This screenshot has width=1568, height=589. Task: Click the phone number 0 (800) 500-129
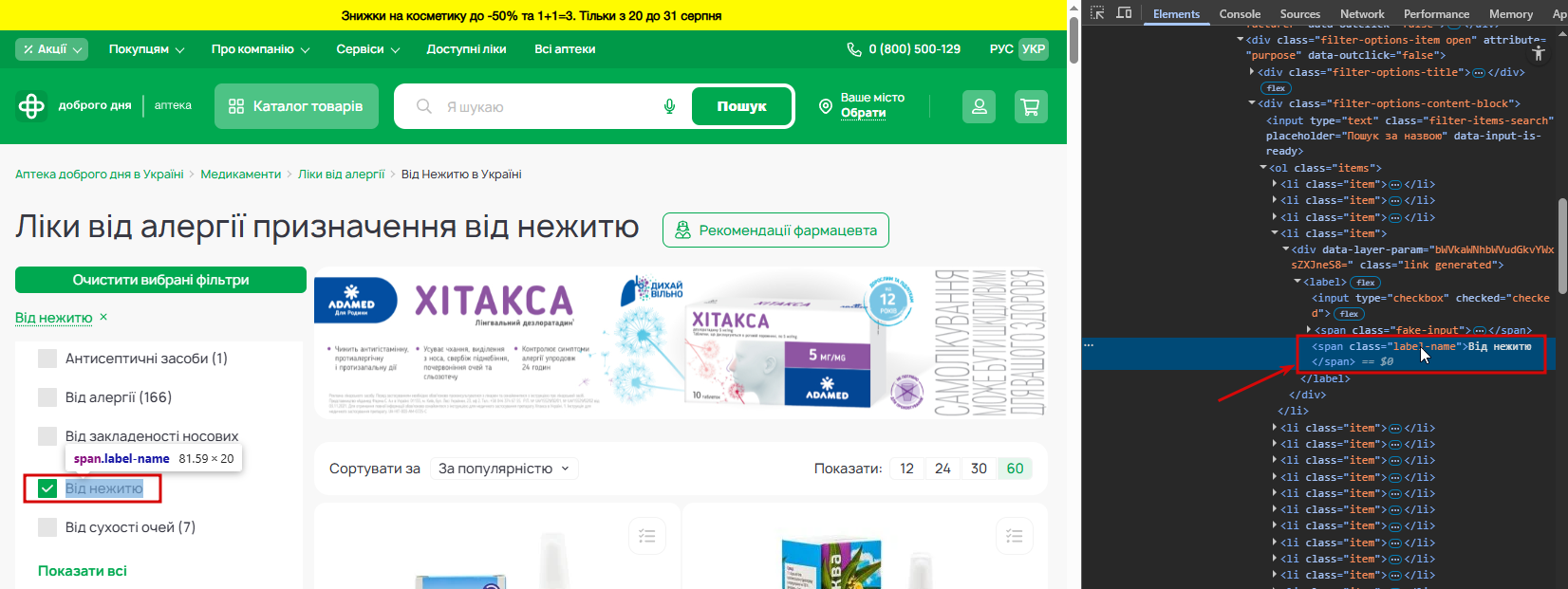914,49
